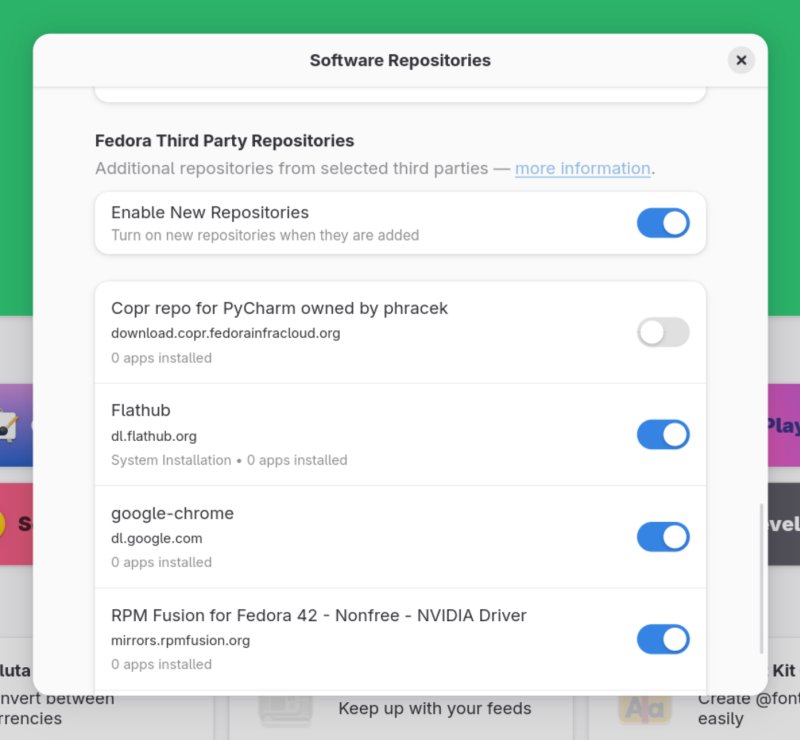Open the more information link
The image size is (800, 740).
tap(582, 168)
